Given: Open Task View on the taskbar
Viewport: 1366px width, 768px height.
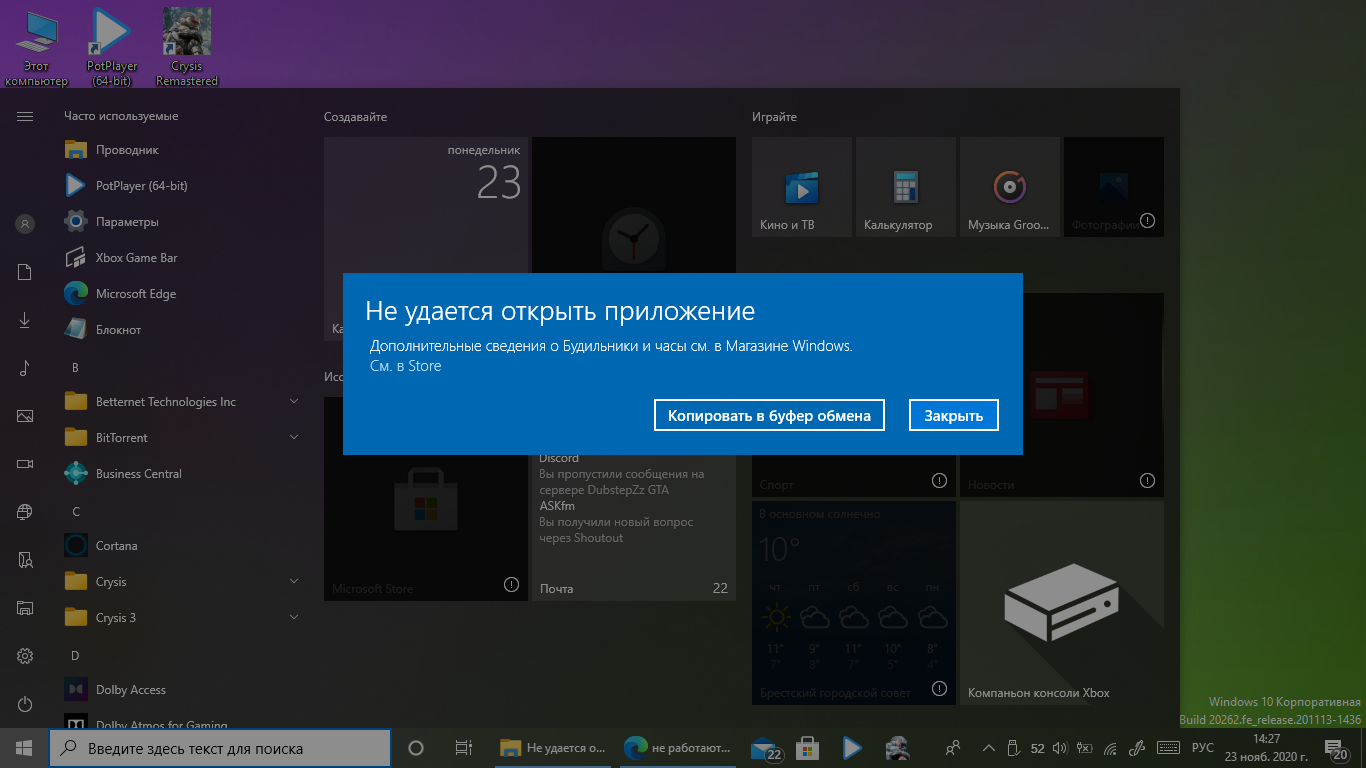Looking at the screenshot, I should (463, 748).
